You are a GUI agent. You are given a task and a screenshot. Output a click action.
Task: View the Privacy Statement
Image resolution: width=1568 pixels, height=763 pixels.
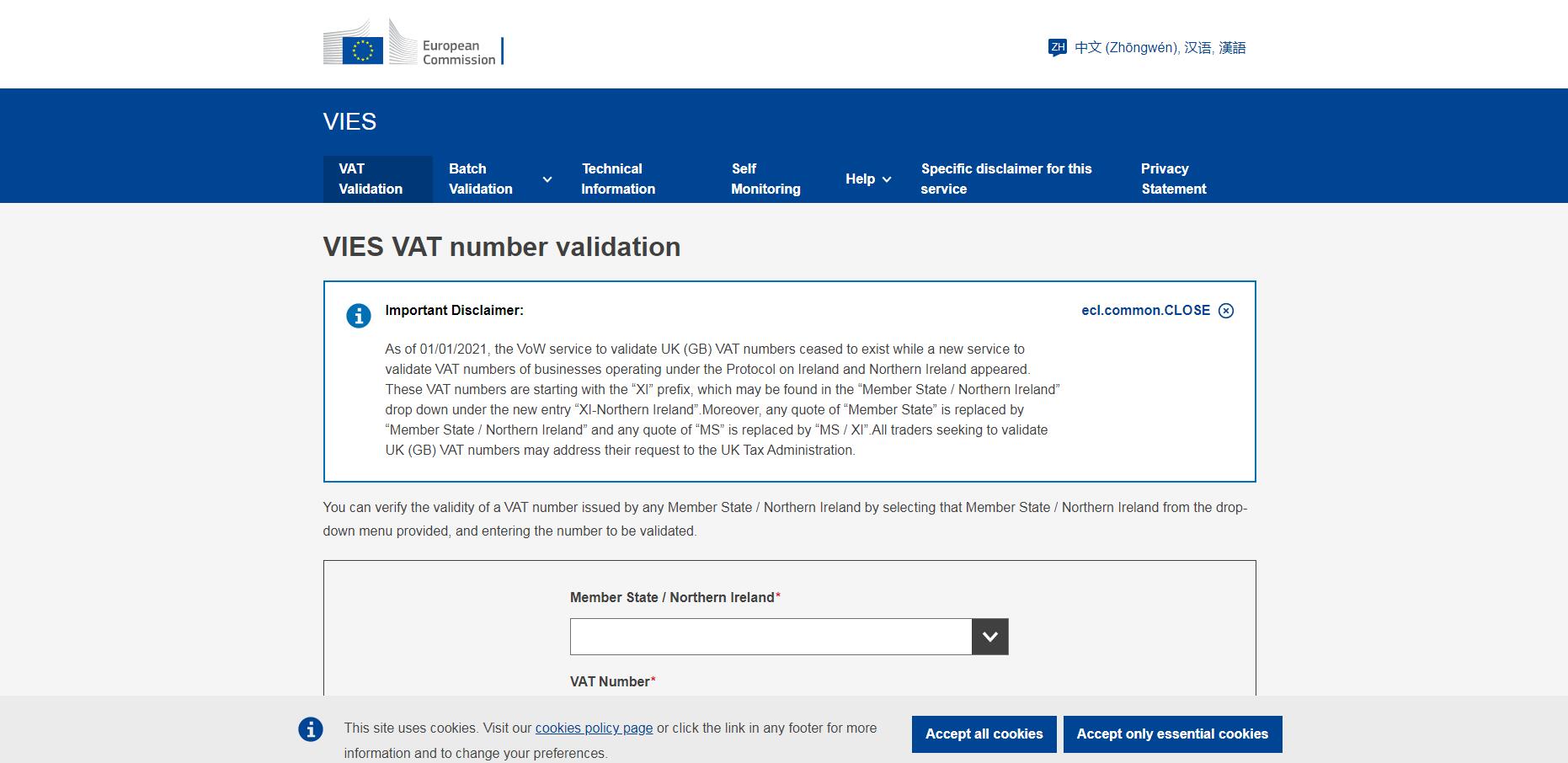coord(1173,179)
